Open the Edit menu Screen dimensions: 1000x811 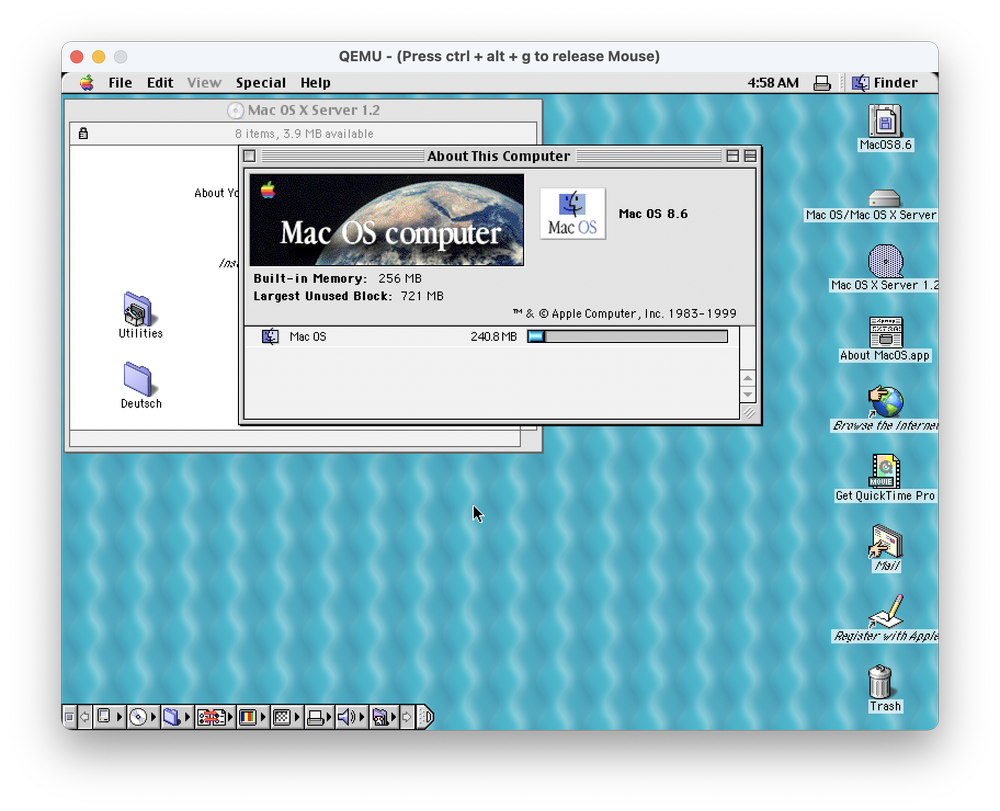(159, 83)
